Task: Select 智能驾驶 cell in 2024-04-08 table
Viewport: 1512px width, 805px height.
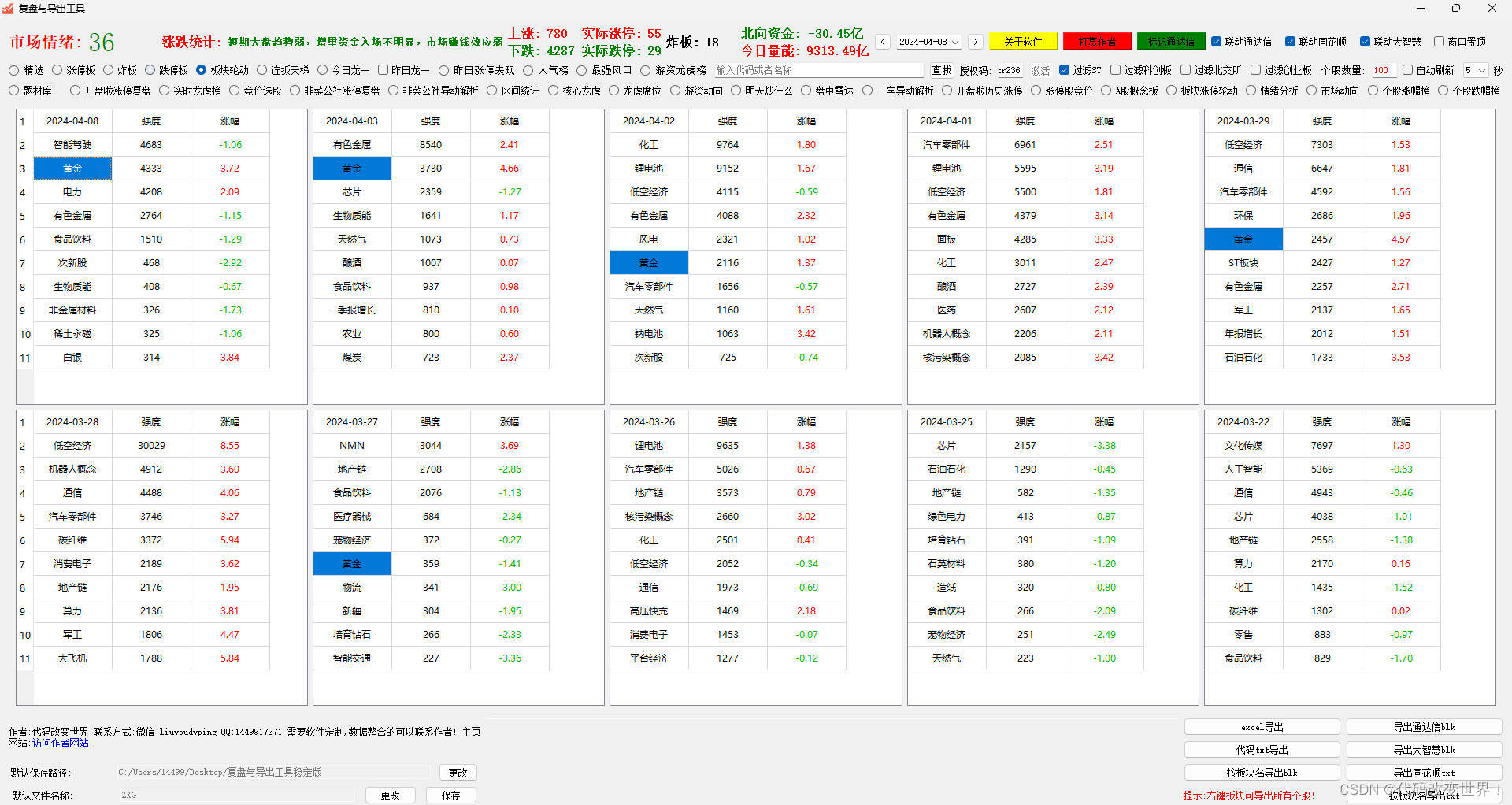Action: 72,145
